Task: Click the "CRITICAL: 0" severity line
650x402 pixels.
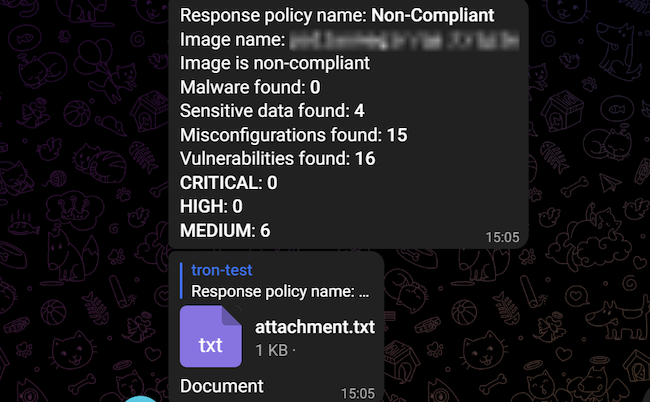Action: [x=229, y=182]
